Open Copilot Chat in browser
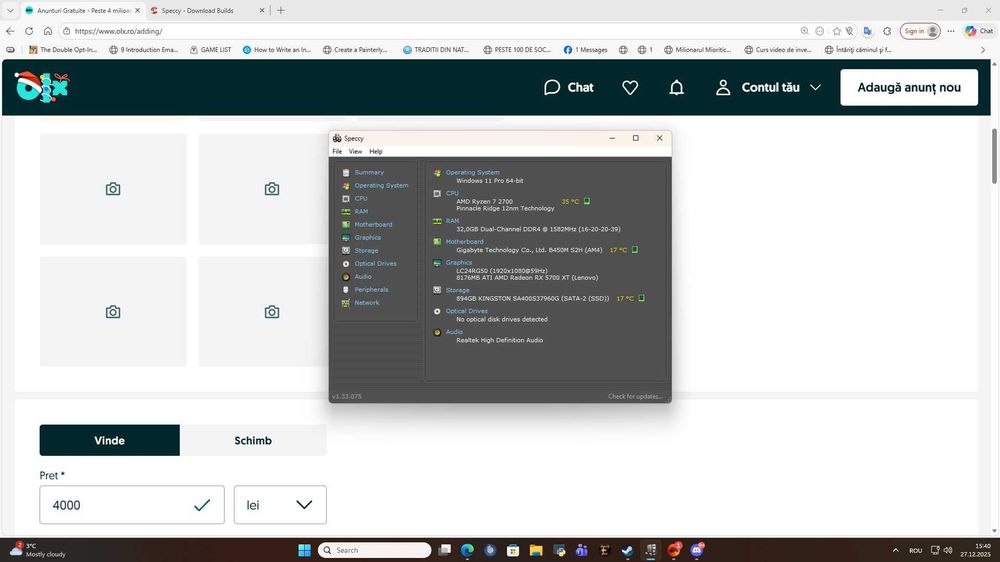The height and width of the screenshot is (562, 1000). 979,31
